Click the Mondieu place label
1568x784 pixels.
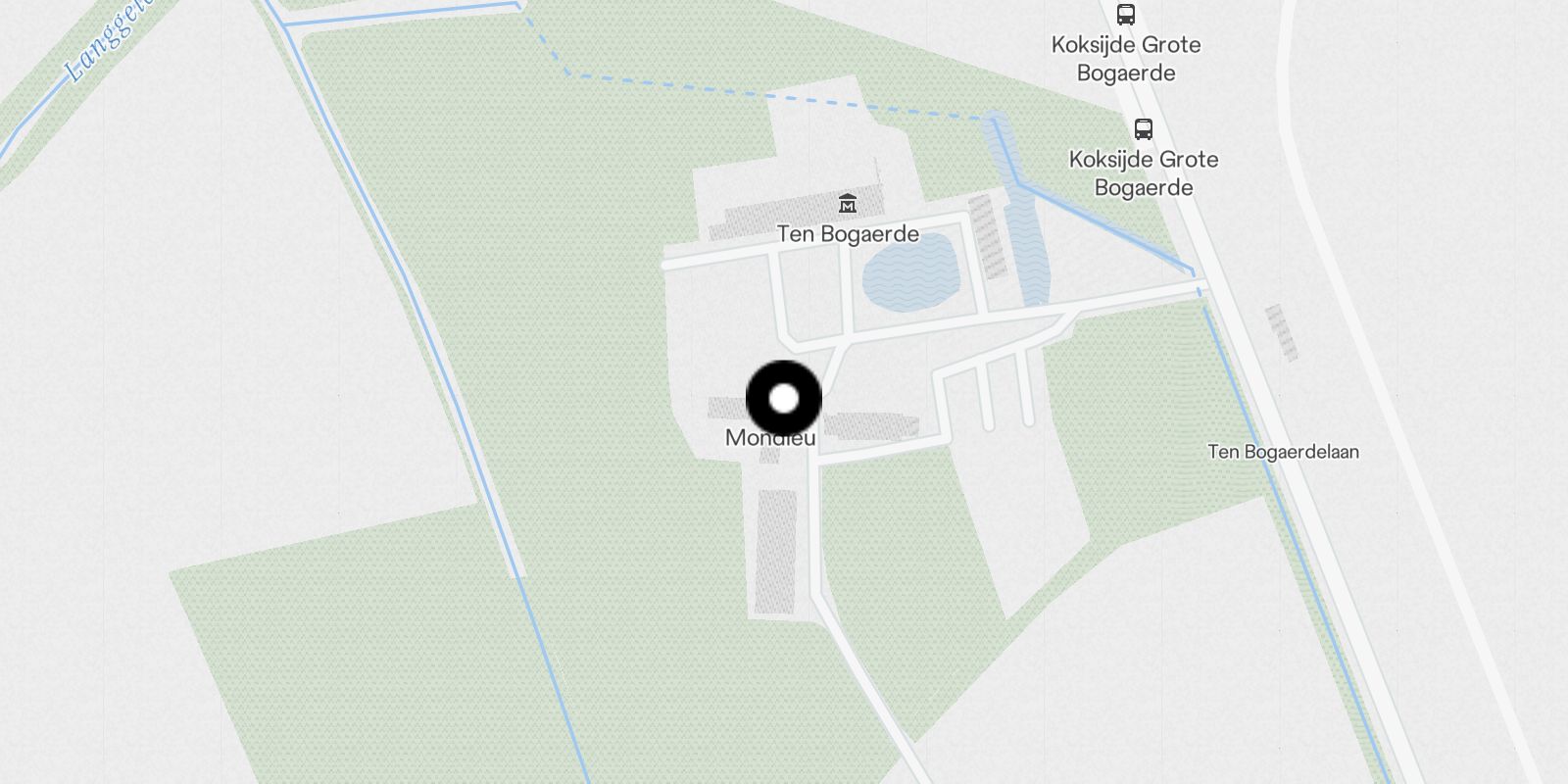(x=770, y=438)
